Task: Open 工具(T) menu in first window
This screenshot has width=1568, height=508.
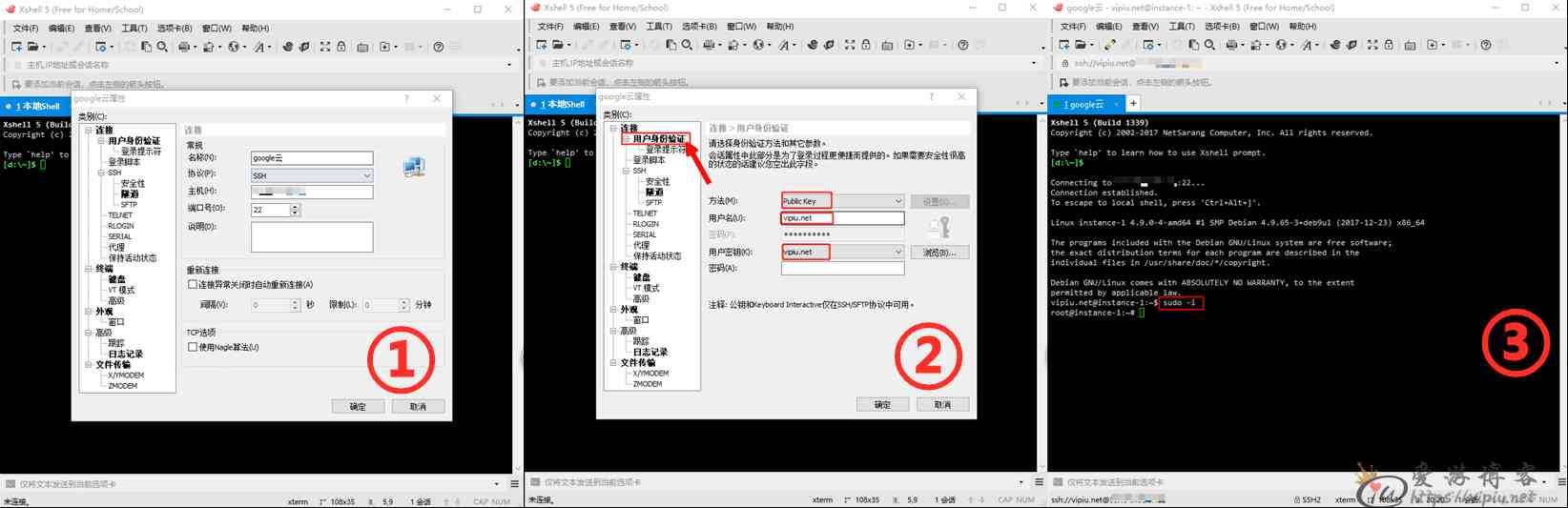Action: tap(134, 29)
